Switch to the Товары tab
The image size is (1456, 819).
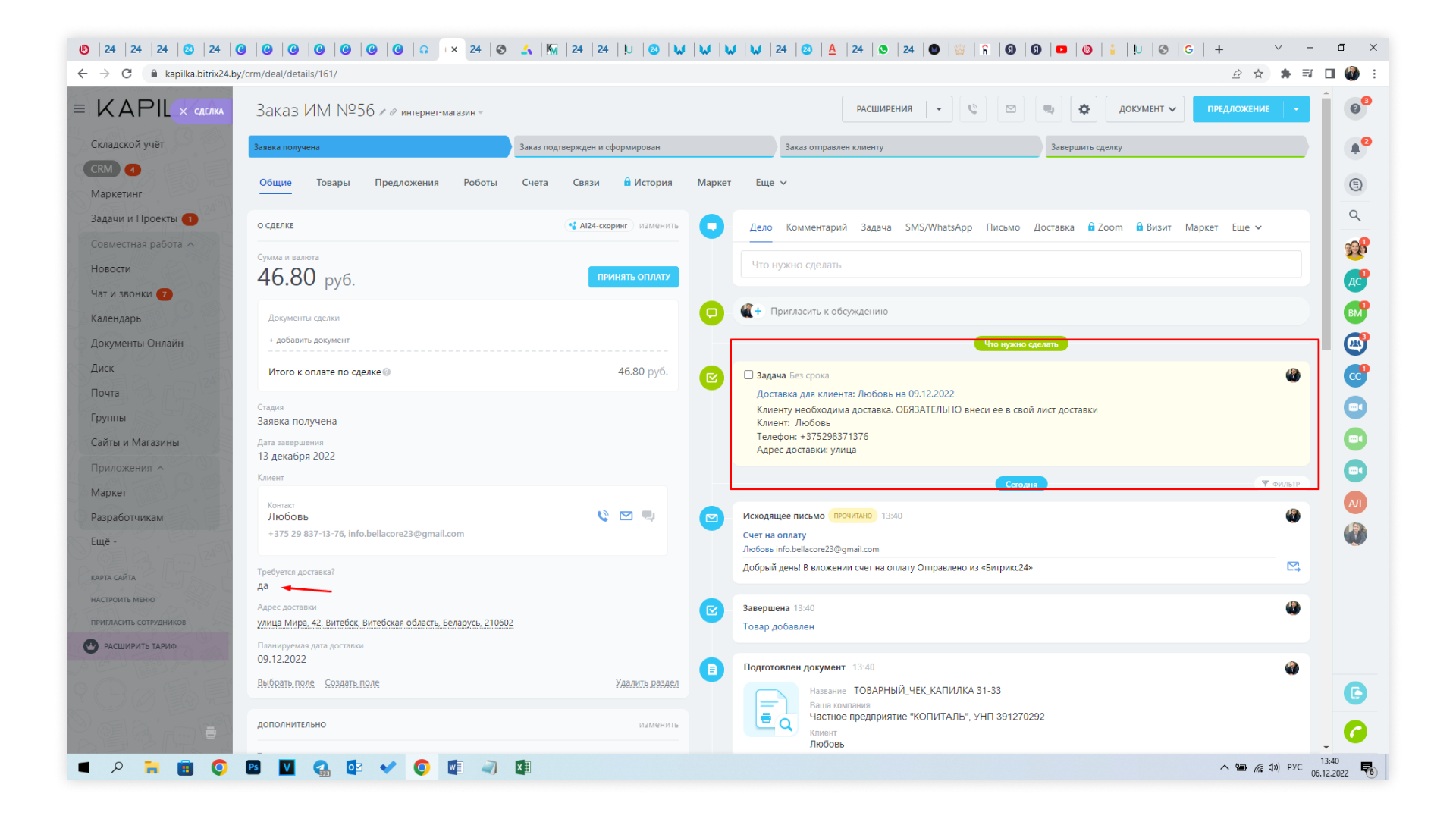(333, 183)
